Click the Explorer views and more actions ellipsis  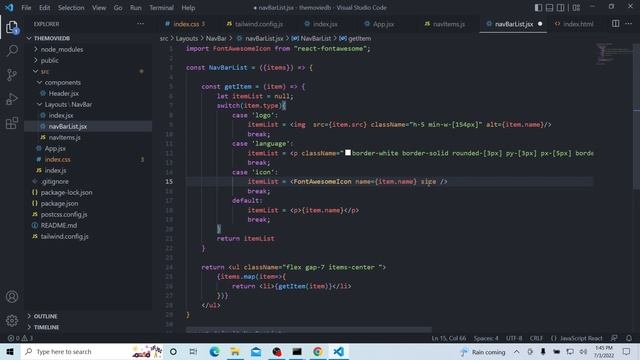pos(140,24)
